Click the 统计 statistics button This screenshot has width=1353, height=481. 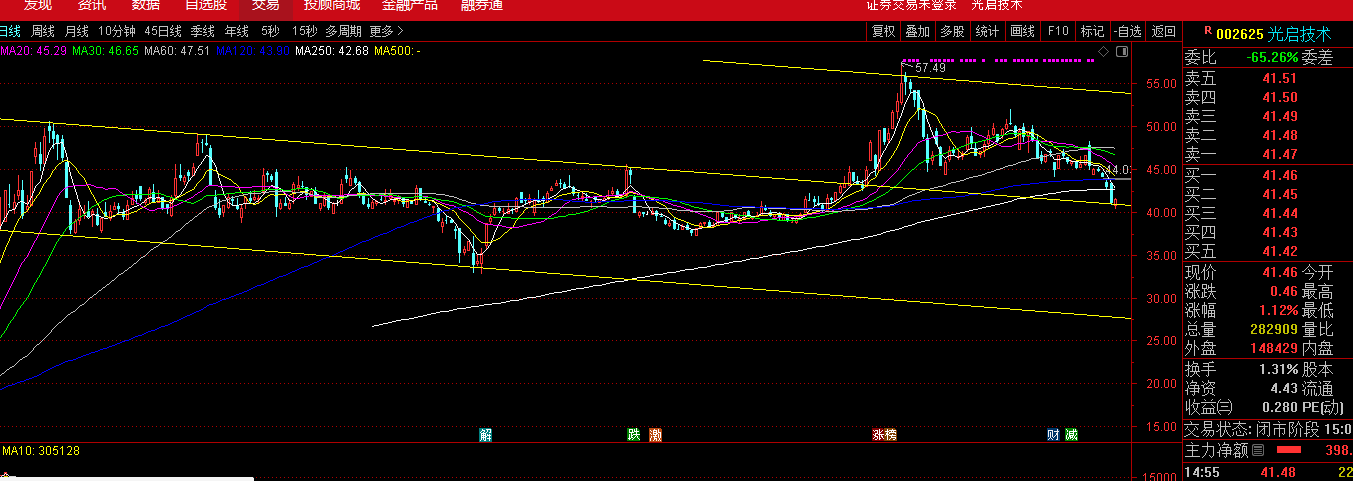tap(987, 32)
